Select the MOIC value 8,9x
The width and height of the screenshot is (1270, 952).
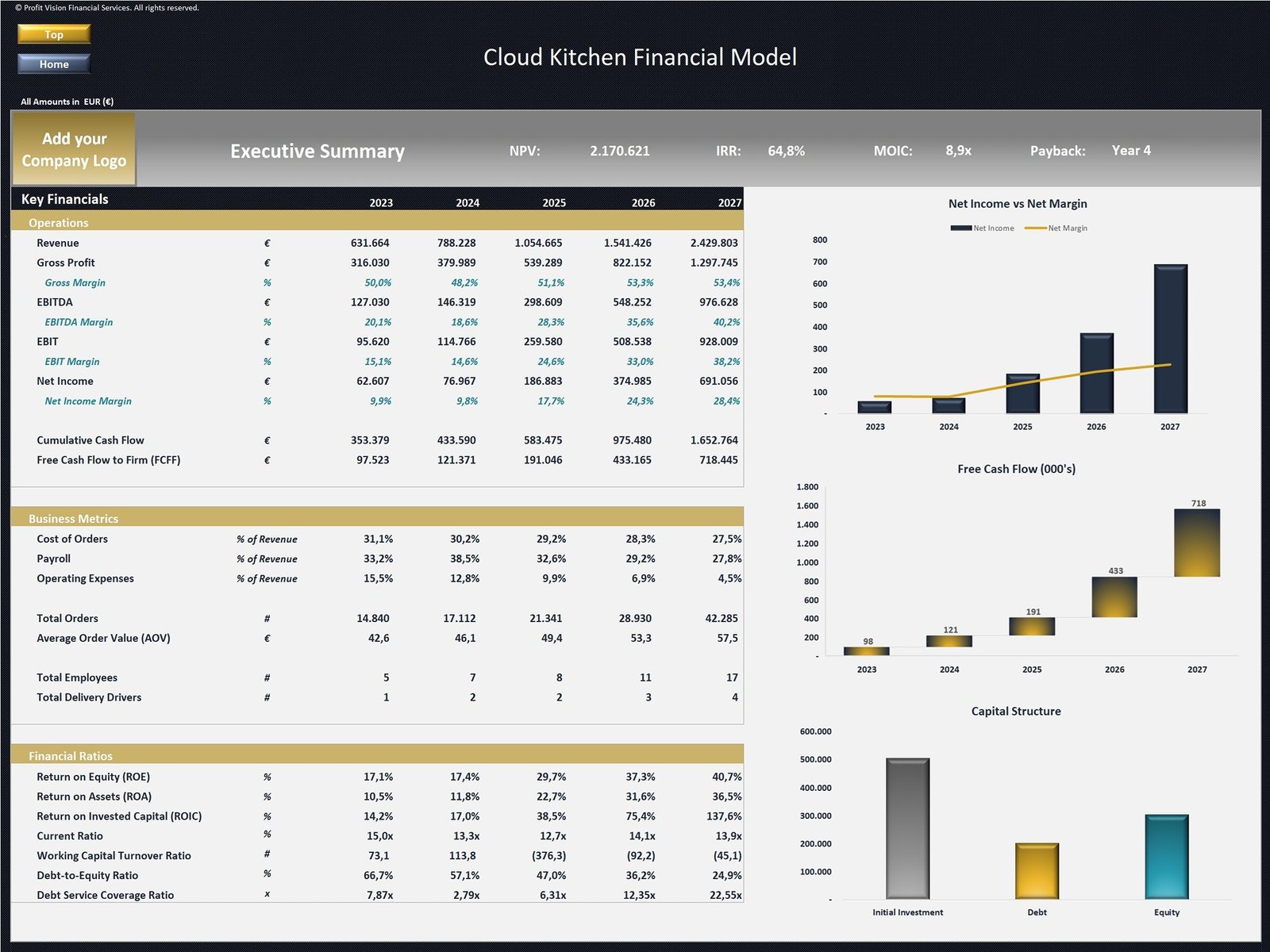click(x=958, y=151)
